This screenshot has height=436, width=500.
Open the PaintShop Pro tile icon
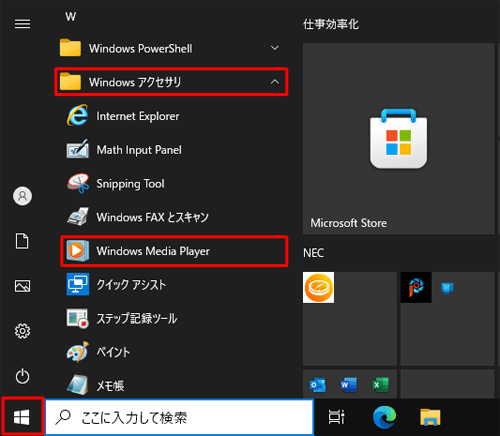point(416,287)
